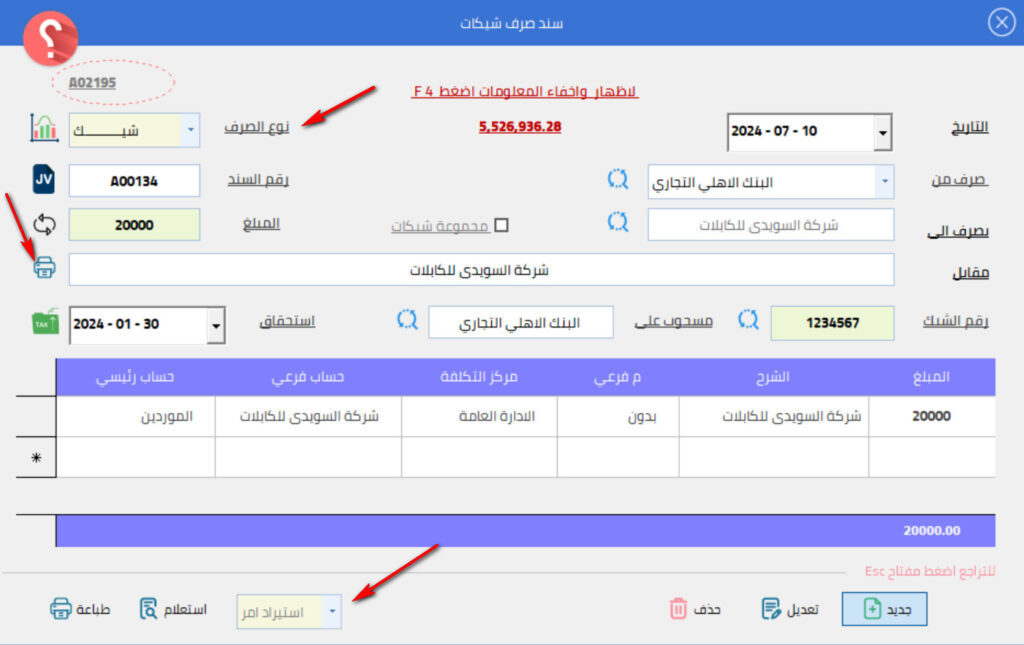
Task: Click the search icon next to the check number field
Action: [749, 320]
